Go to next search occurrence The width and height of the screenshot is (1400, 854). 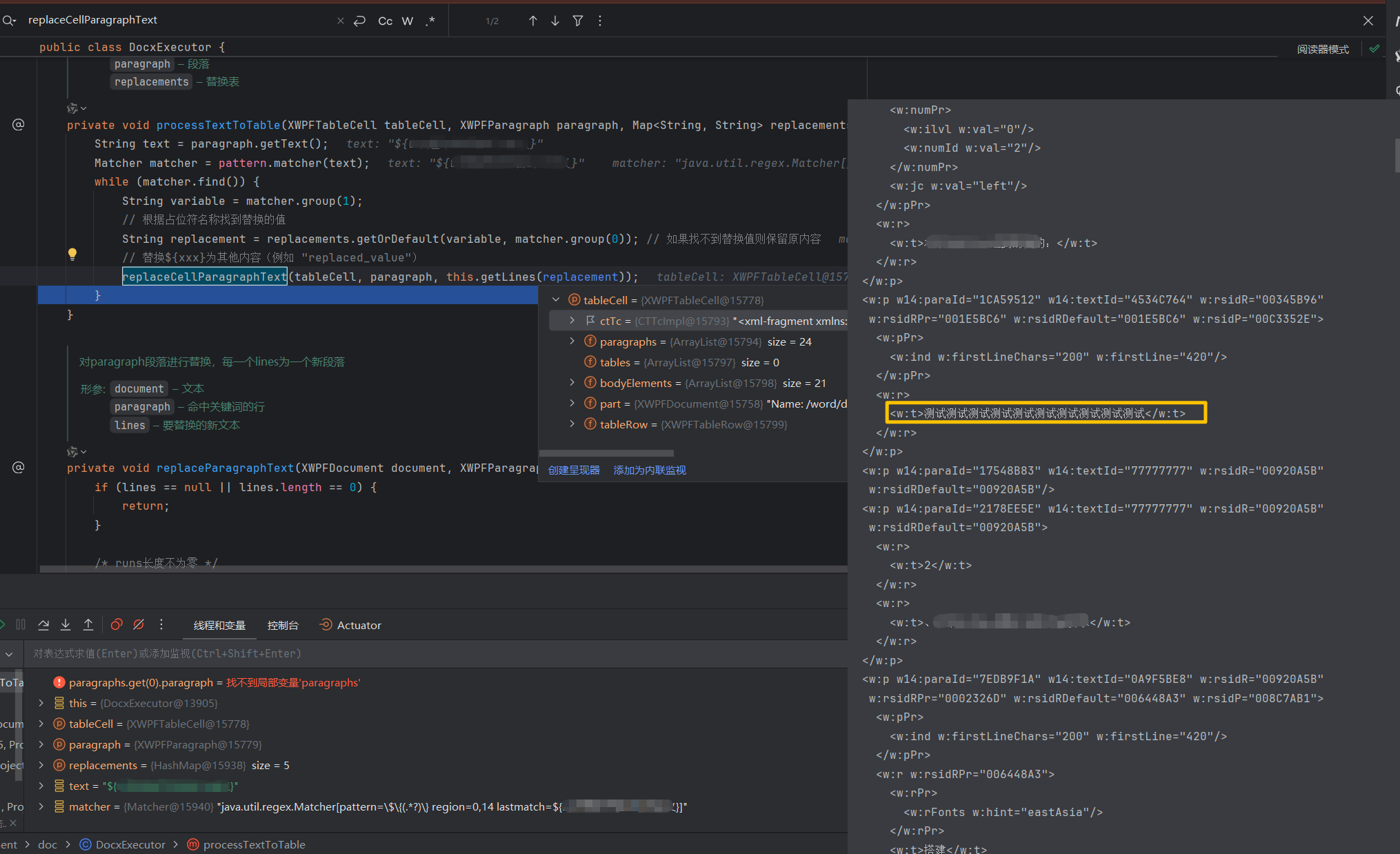(555, 21)
